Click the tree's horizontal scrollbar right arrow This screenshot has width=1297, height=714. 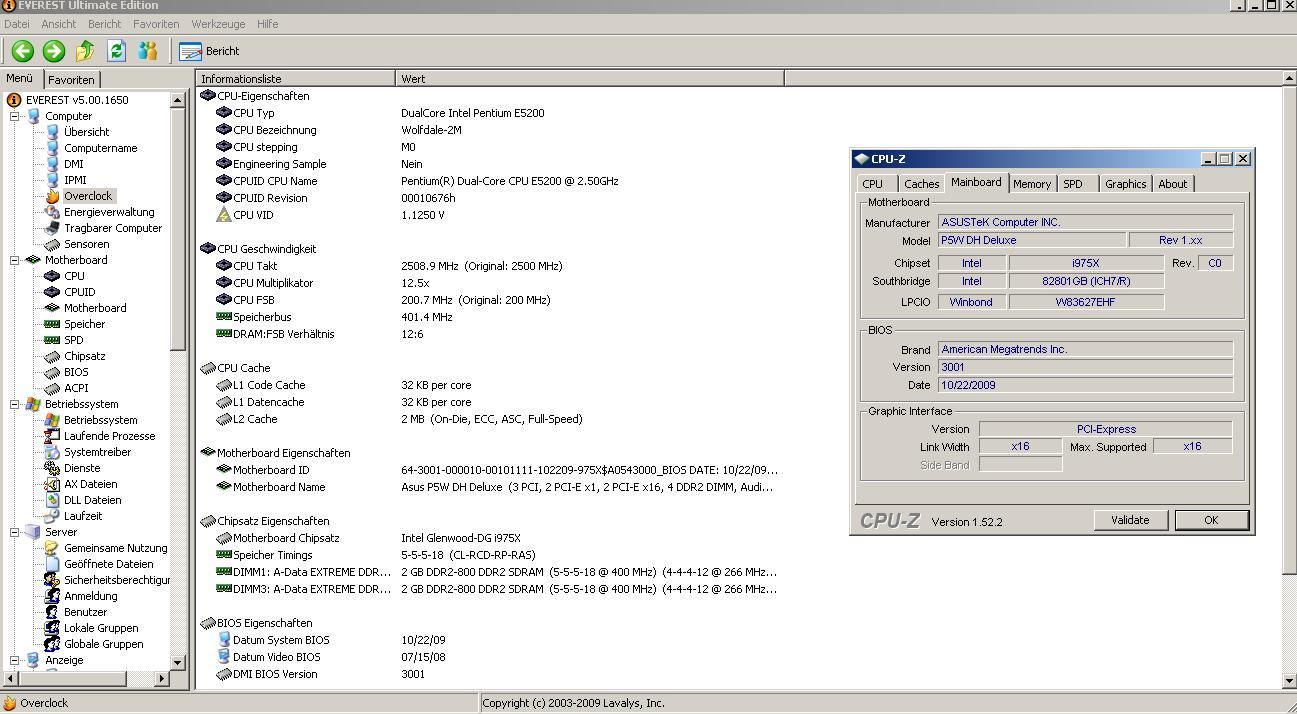pyautogui.click(x=162, y=678)
